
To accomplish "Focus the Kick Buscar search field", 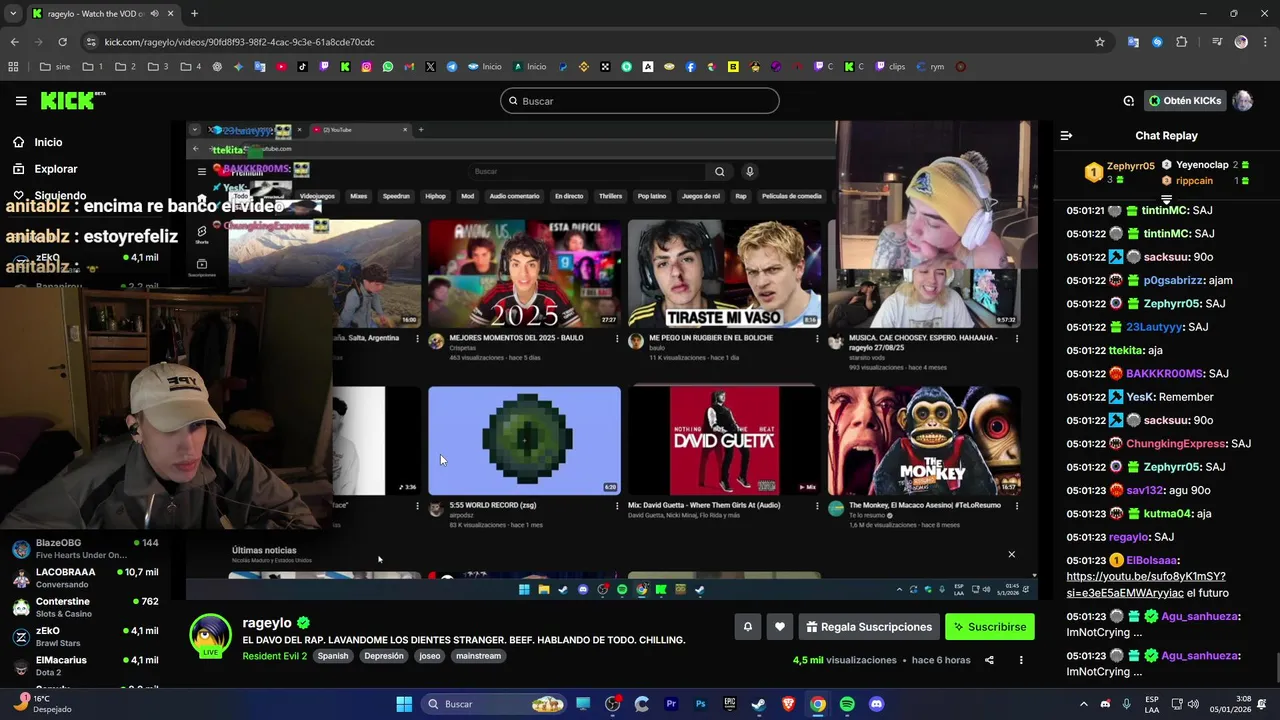I will pyautogui.click(x=640, y=101).
